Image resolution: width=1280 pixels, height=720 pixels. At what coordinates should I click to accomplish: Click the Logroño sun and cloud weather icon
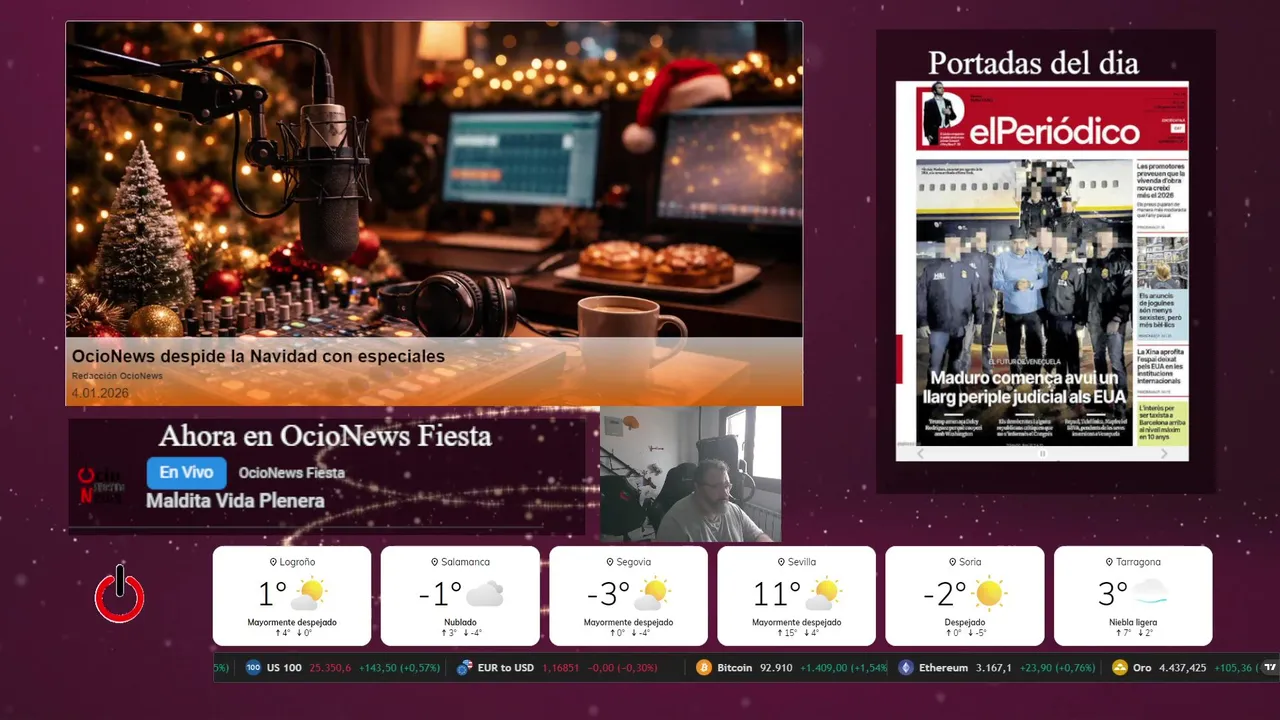tap(308, 594)
